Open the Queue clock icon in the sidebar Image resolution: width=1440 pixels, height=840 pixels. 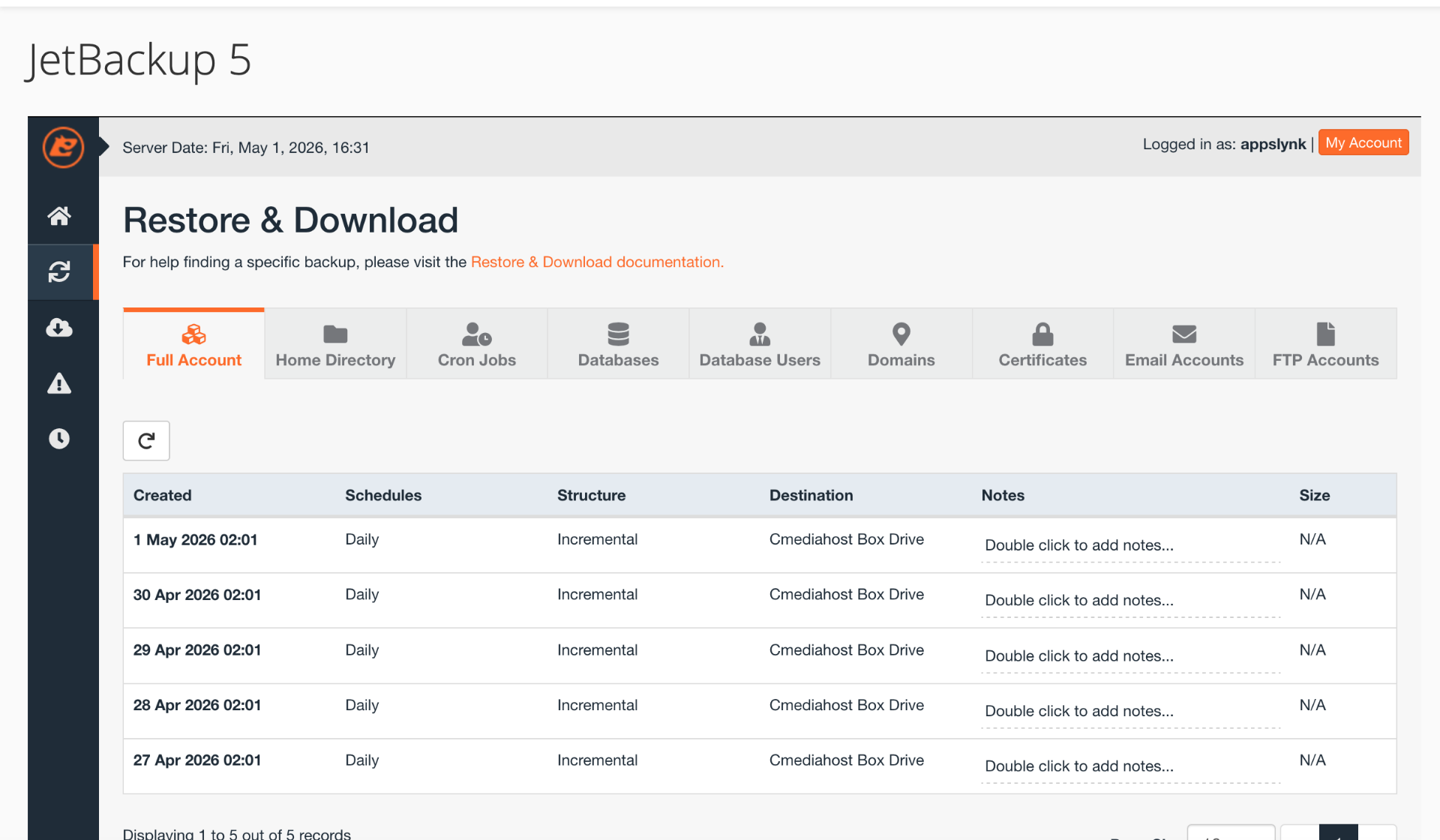(x=59, y=439)
